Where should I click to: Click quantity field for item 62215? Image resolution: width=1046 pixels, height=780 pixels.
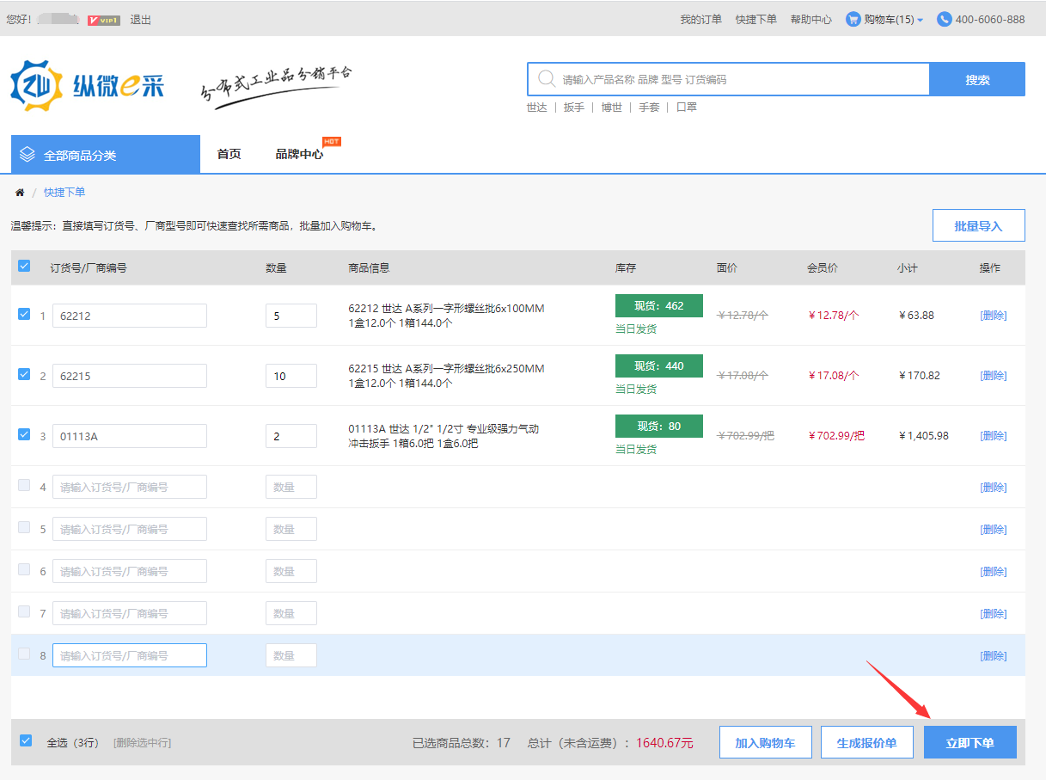[x=290, y=376]
